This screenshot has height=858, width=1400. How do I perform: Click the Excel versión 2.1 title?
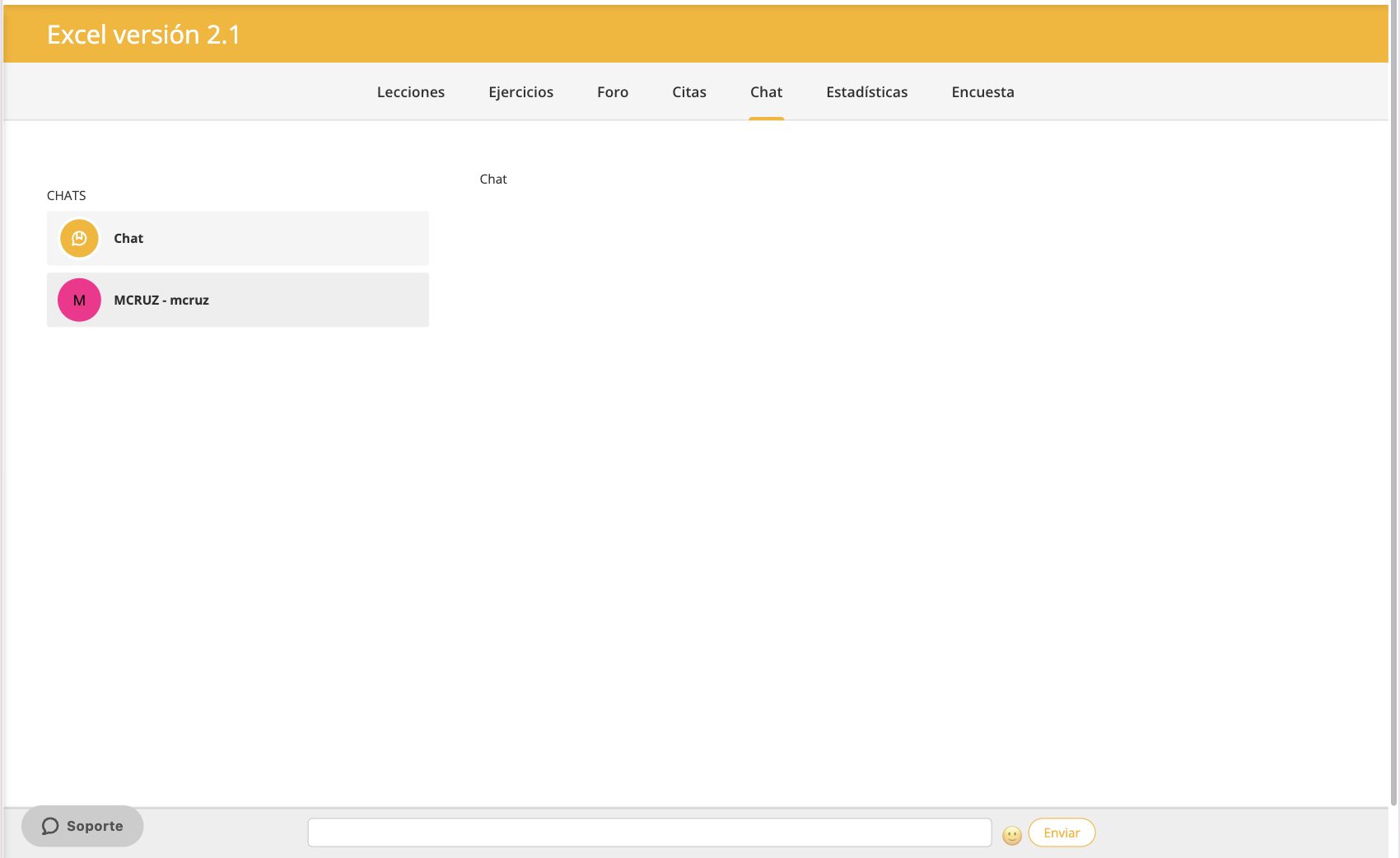[143, 35]
